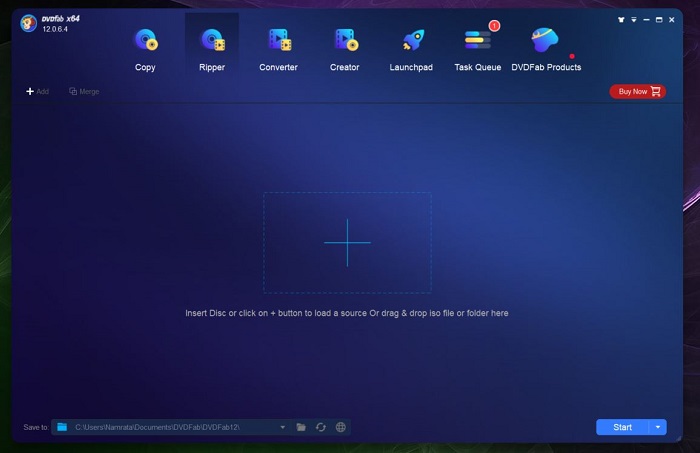
Task: Select the Creator module
Action: point(345,49)
